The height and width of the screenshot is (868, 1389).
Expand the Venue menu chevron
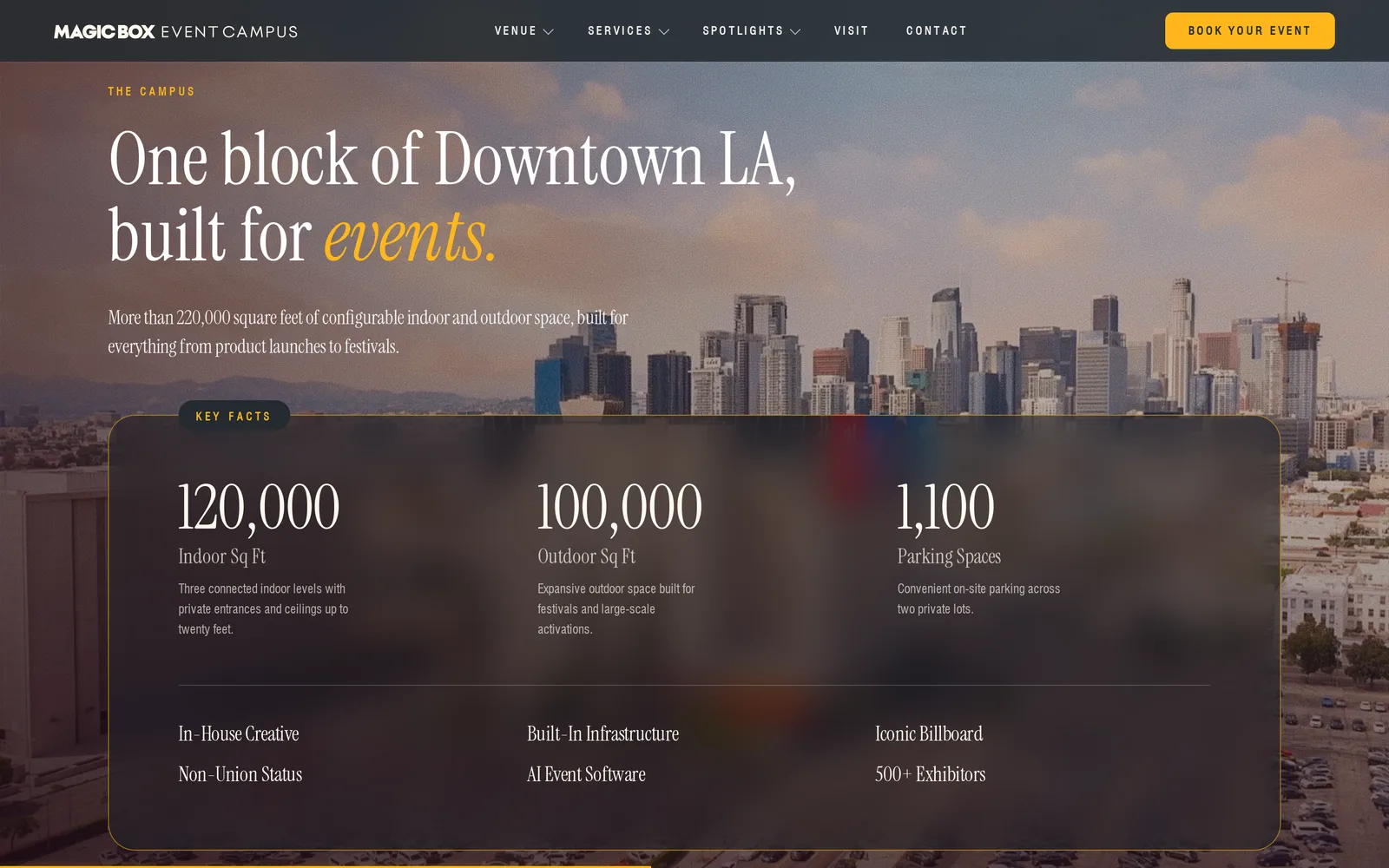pos(548,31)
